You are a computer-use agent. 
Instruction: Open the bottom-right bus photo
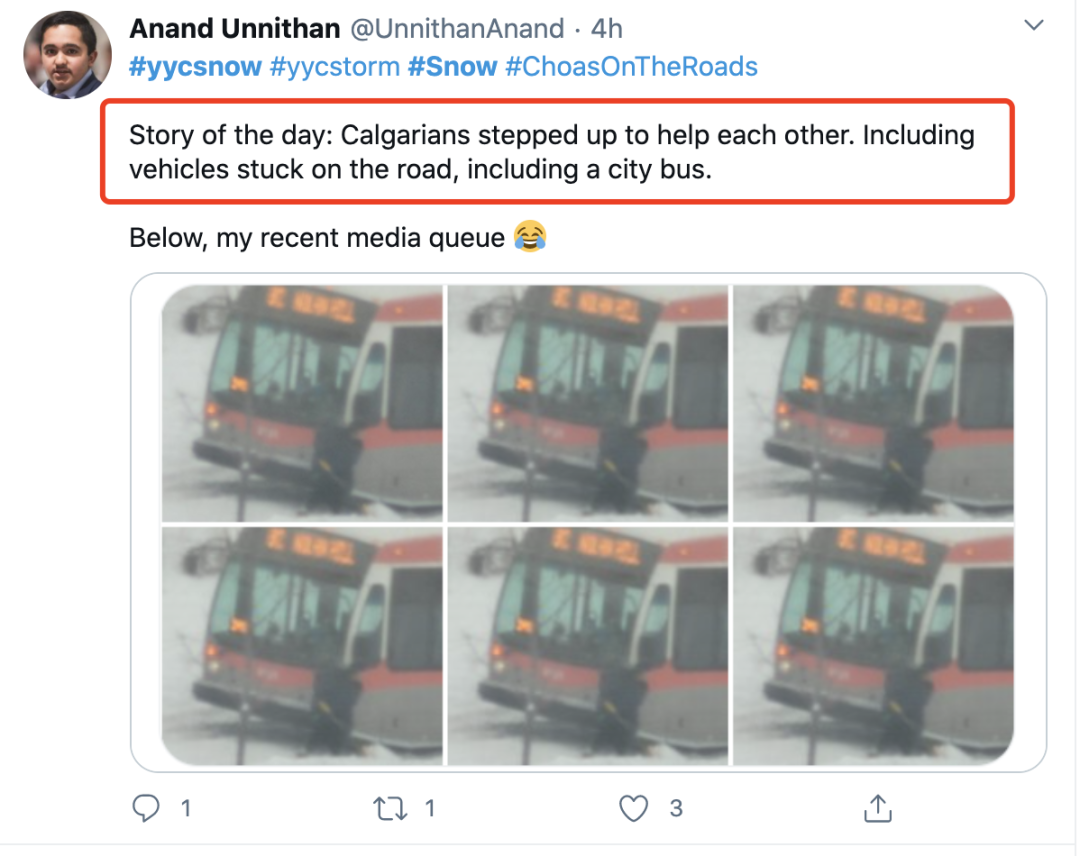(873, 646)
